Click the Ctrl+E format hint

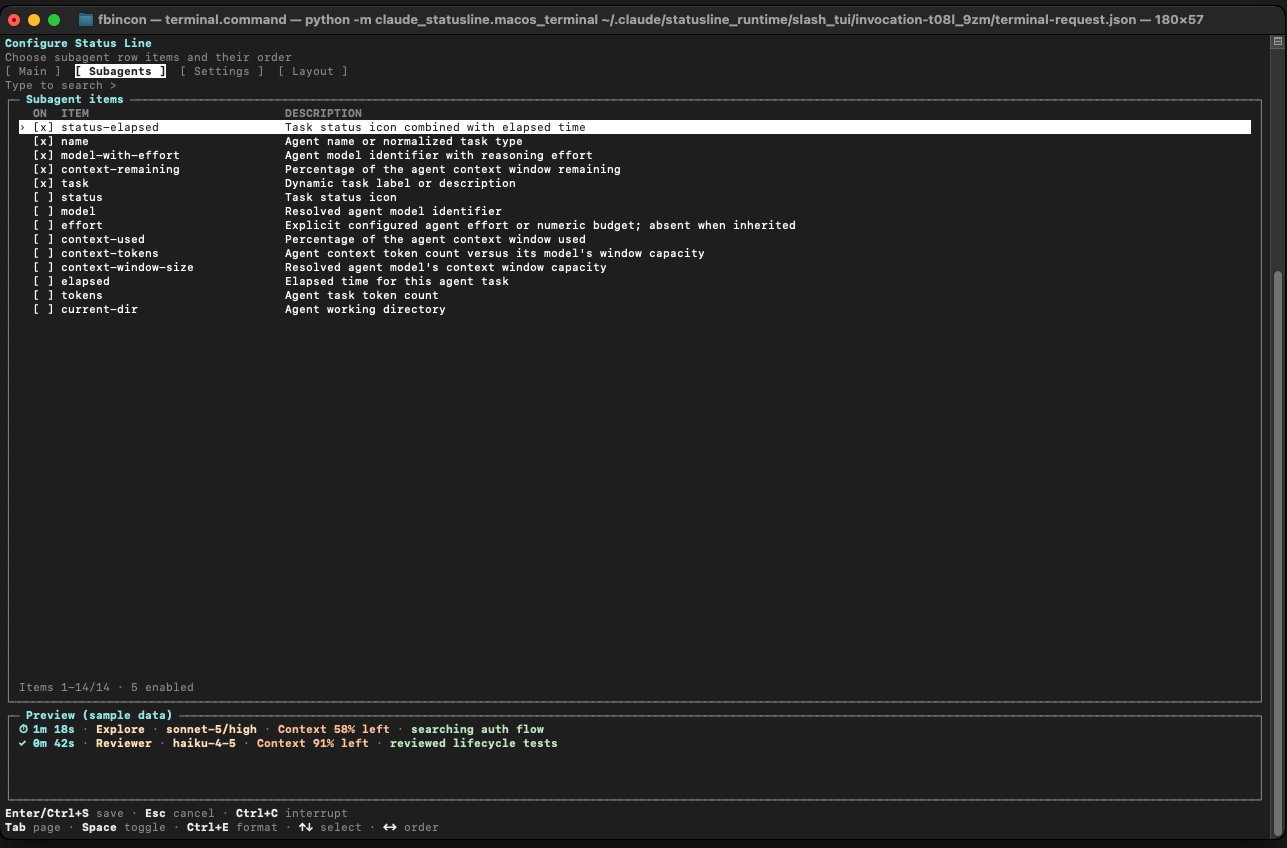click(x=232, y=828)
